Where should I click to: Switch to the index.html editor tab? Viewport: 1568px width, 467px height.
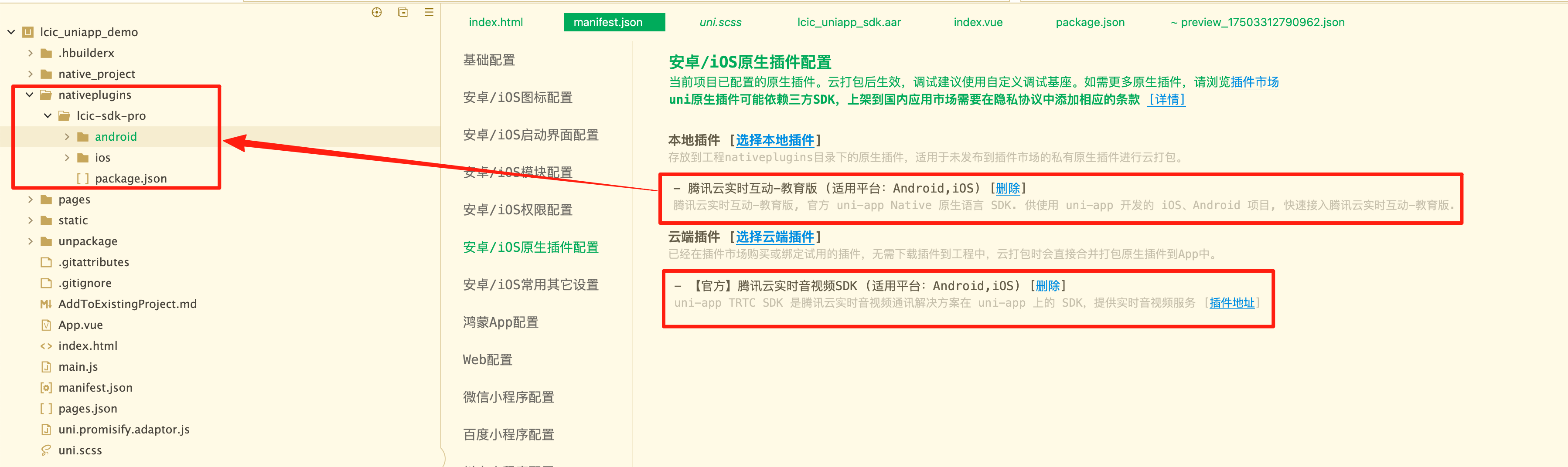[x=495, y=23]
